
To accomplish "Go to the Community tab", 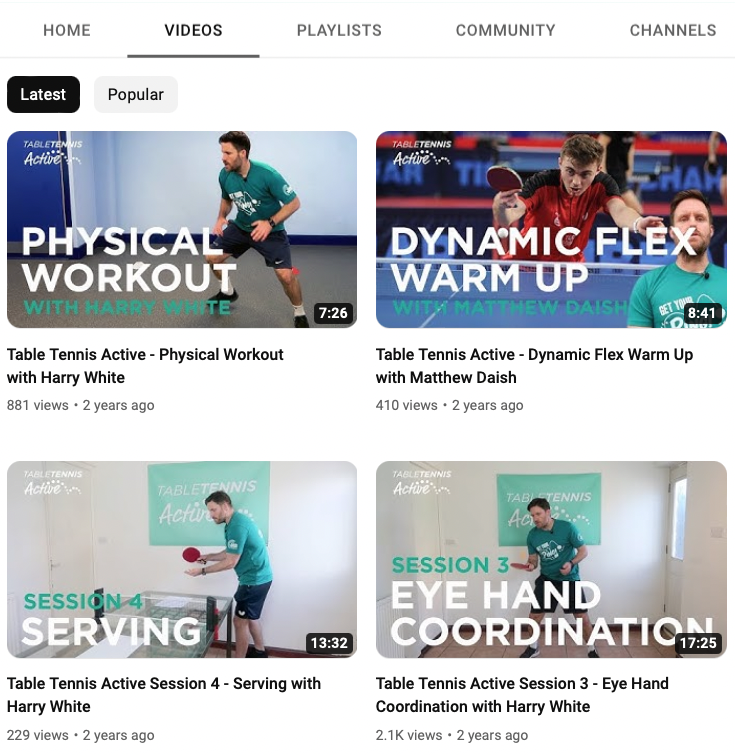I will coord(505,30).
